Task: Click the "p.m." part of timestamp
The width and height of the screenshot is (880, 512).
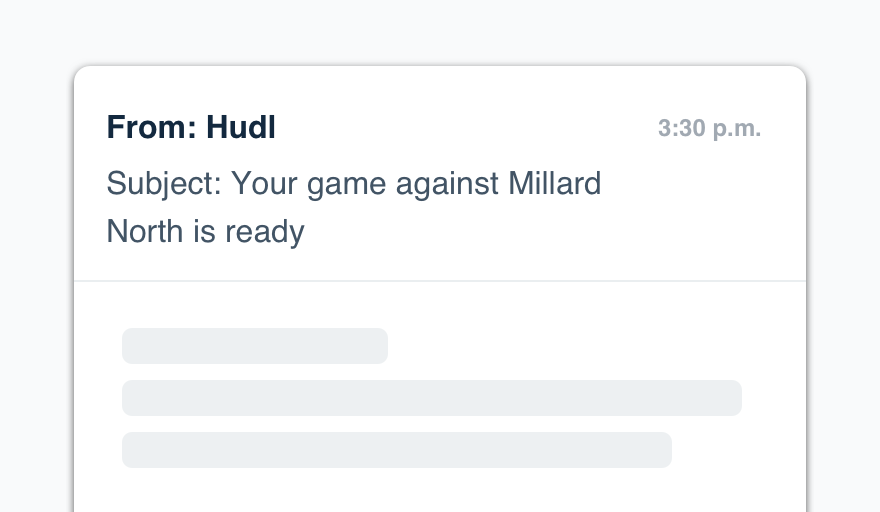Action: 737,129
